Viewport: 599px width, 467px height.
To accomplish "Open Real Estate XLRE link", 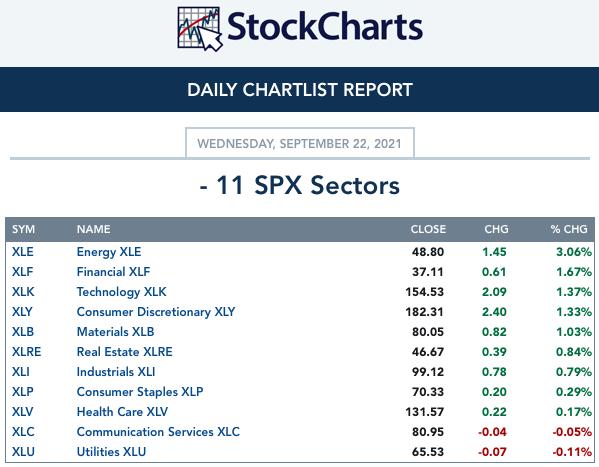I will [125, 352].
